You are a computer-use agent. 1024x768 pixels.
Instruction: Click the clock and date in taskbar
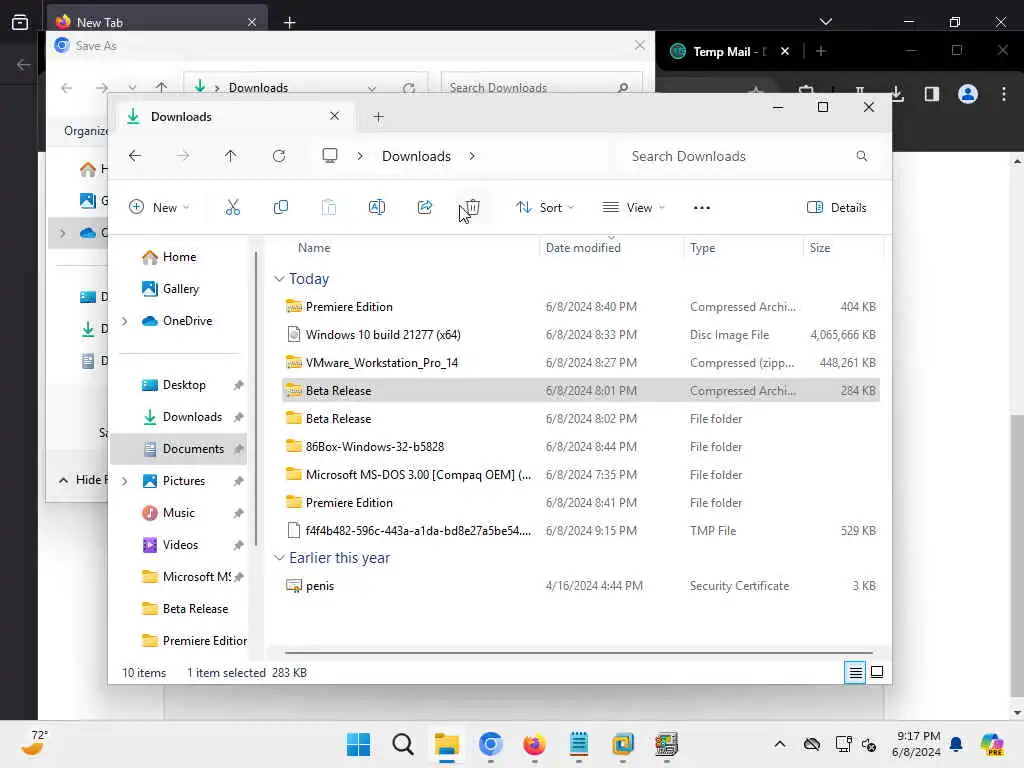[x=917, y=744]
